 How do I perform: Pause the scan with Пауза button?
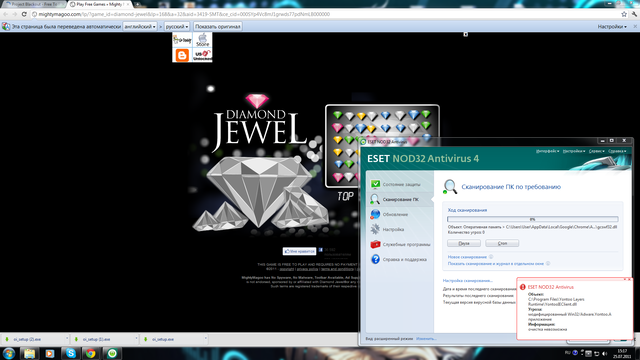coord(464,243)
